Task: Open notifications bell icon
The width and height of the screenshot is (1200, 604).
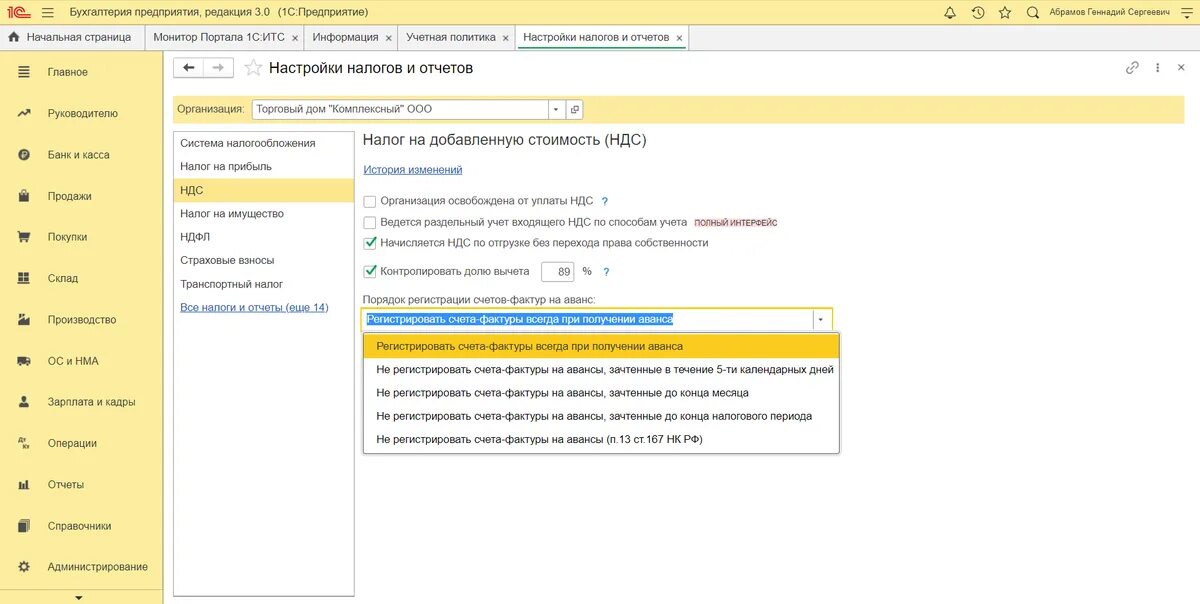Action: coord(950,12)
